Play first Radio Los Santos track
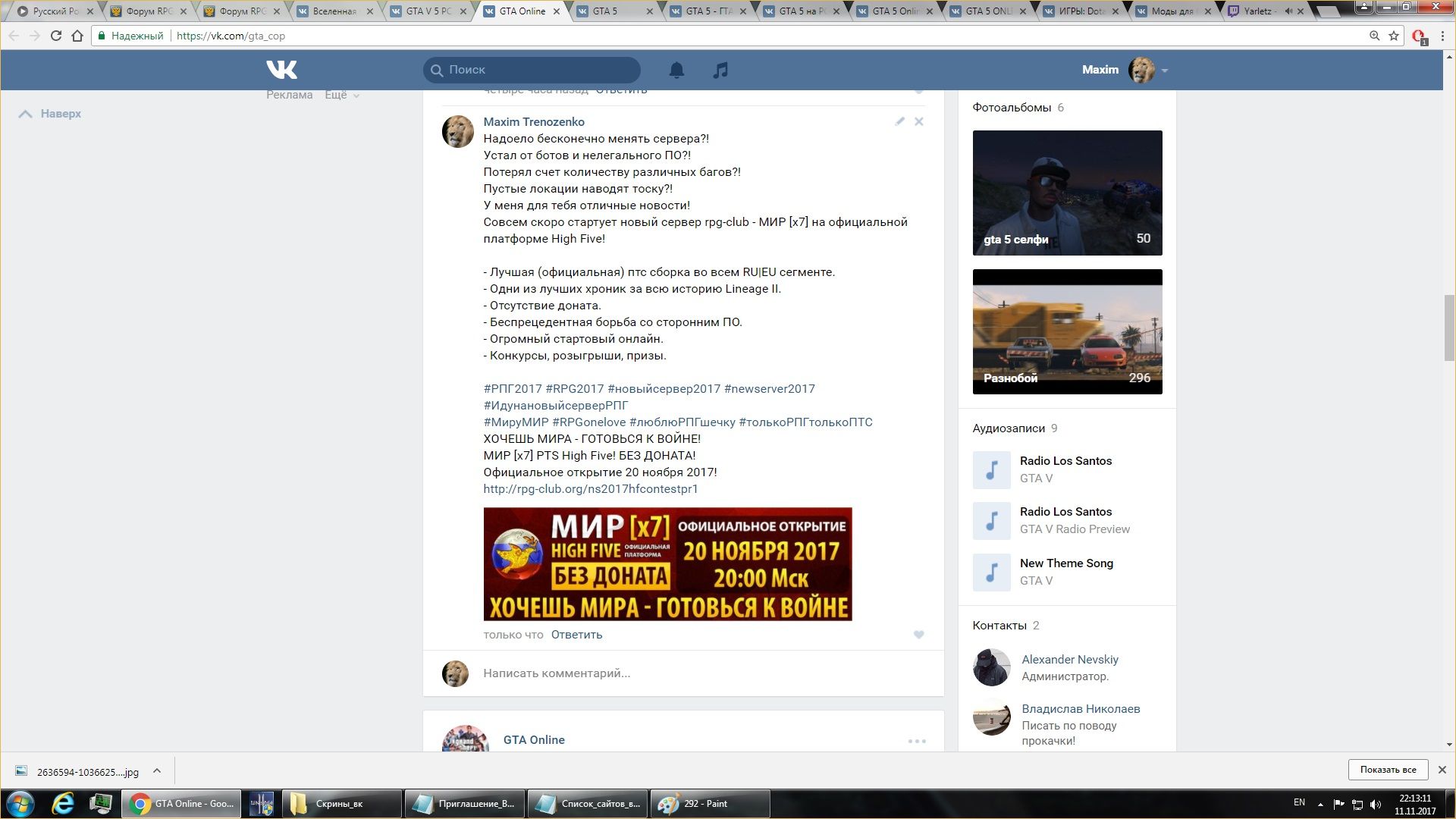The width and height of the screenshot is (1456, 819). [991, 470]
